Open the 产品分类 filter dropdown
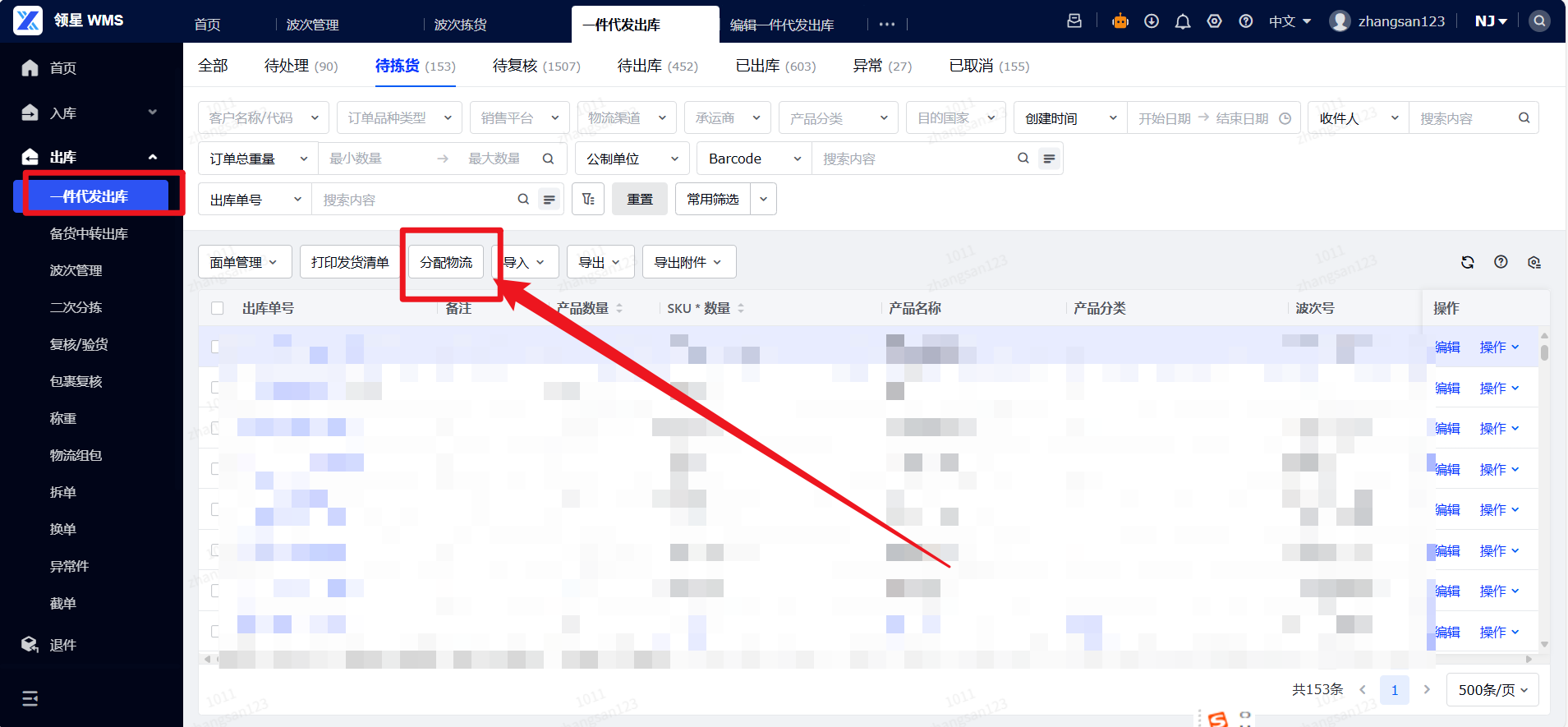Image resolution: width=1568 pixels, height=727 pixels. pyautogui.click(x=839, y=118)
